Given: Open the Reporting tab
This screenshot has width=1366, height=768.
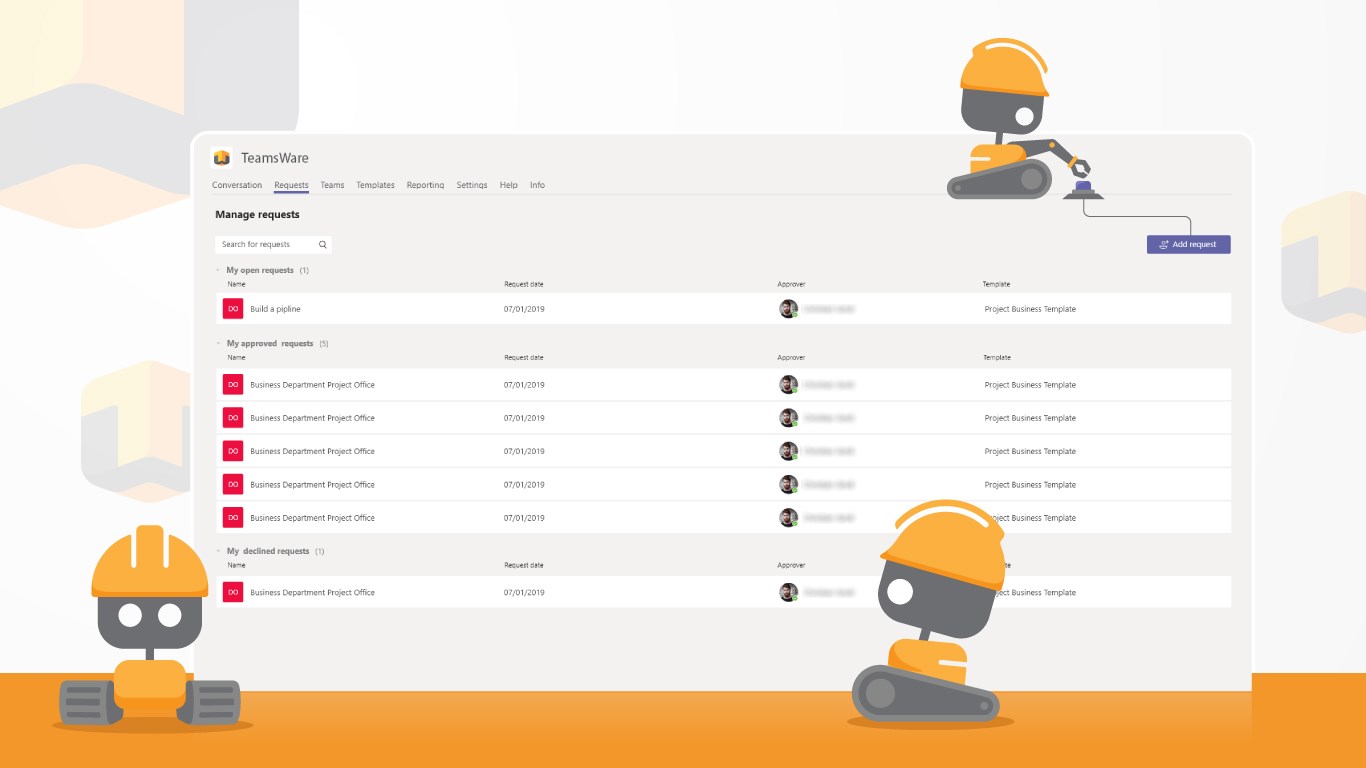Looking at the screenshot, I should coord(425,185).
